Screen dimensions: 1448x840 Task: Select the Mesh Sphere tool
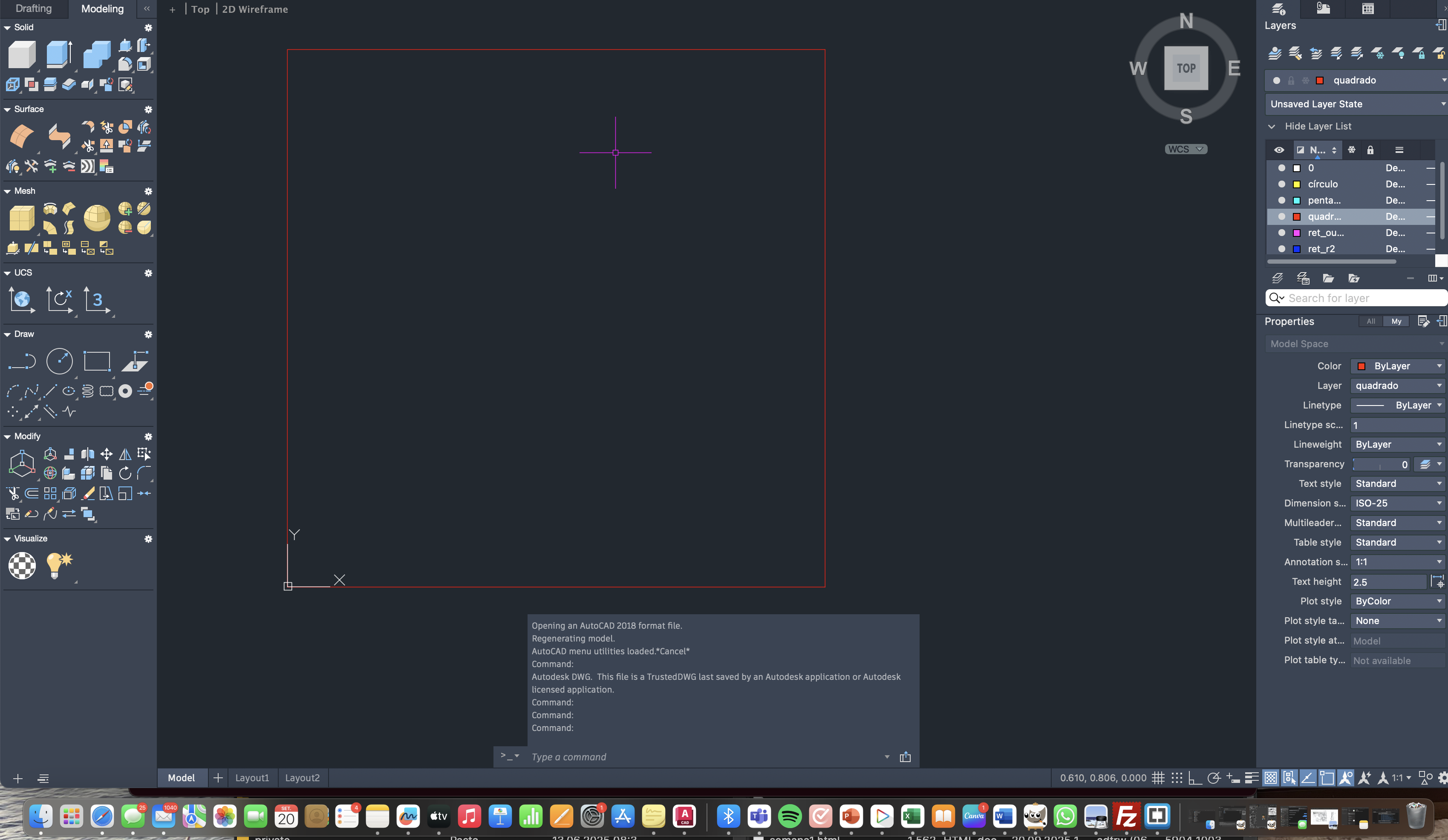pos(97,219)
